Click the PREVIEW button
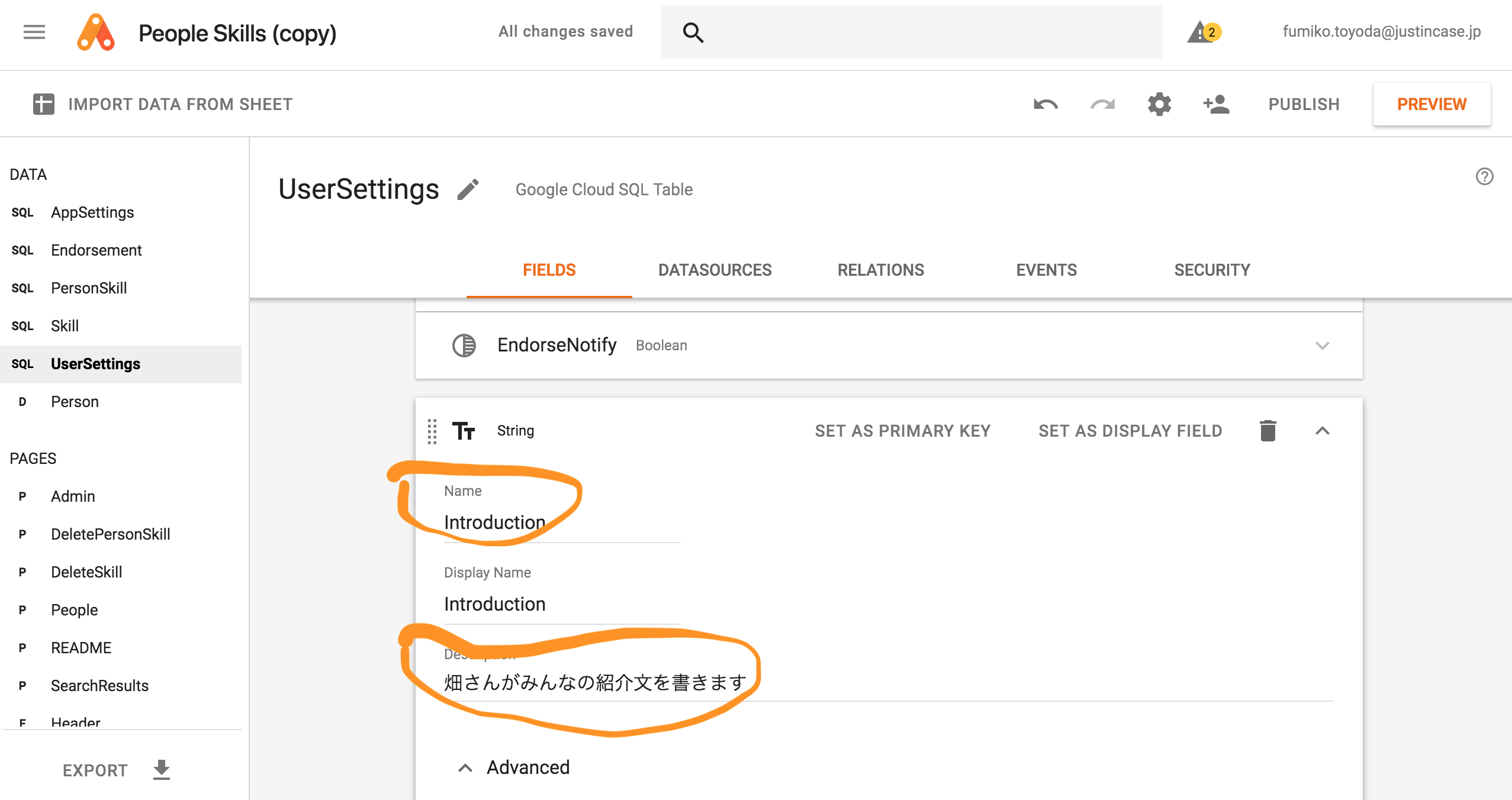 [x=1431, y=105]
